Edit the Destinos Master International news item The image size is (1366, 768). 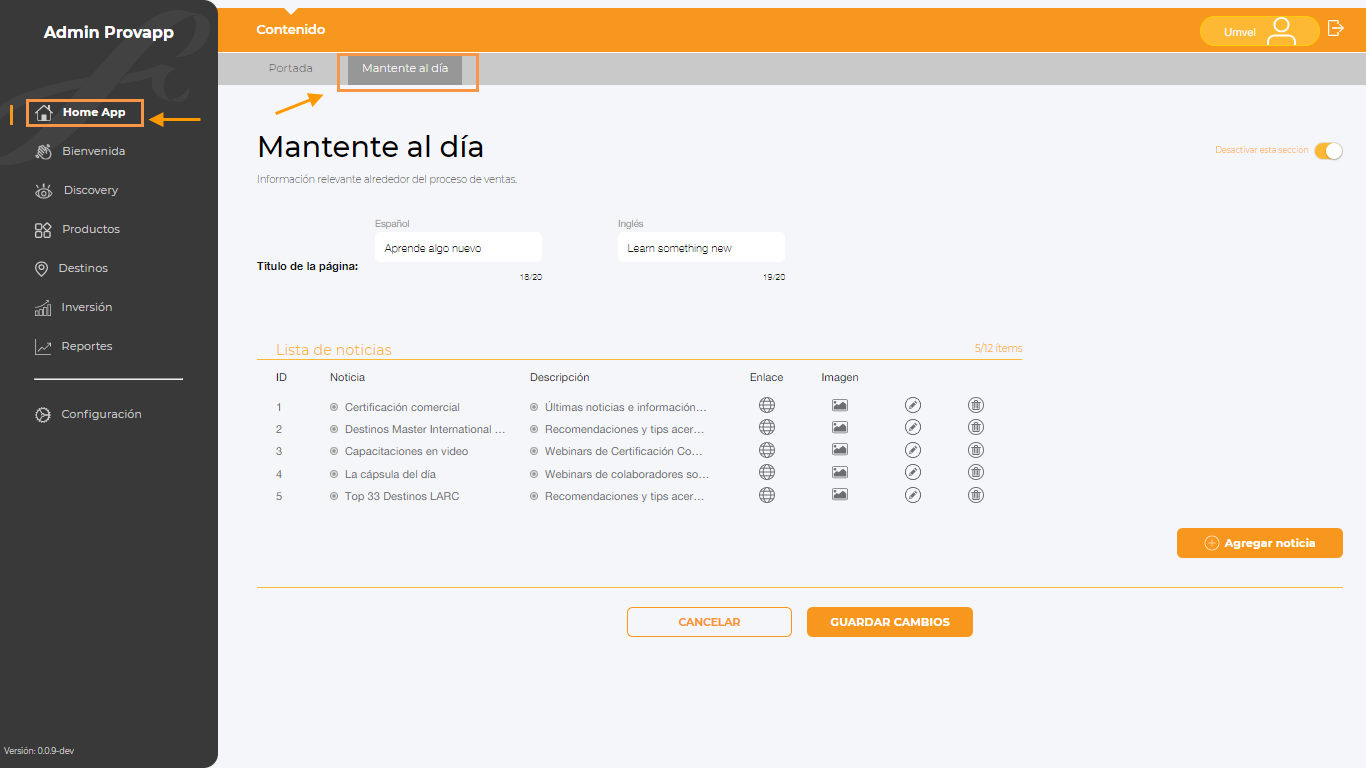click(912, 427)
